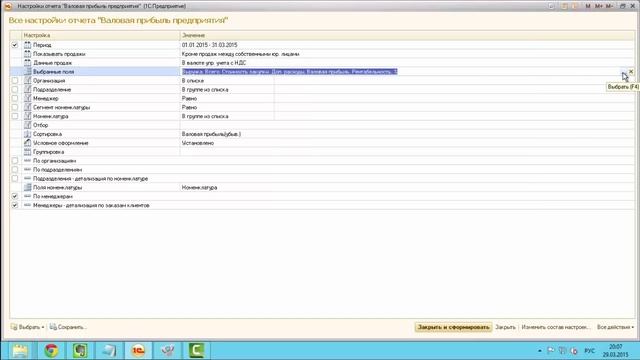The image size is (640, 360).
Task: Click the icon beside Данные продаж
Action: pyautogui.click(x=27, y=63)
